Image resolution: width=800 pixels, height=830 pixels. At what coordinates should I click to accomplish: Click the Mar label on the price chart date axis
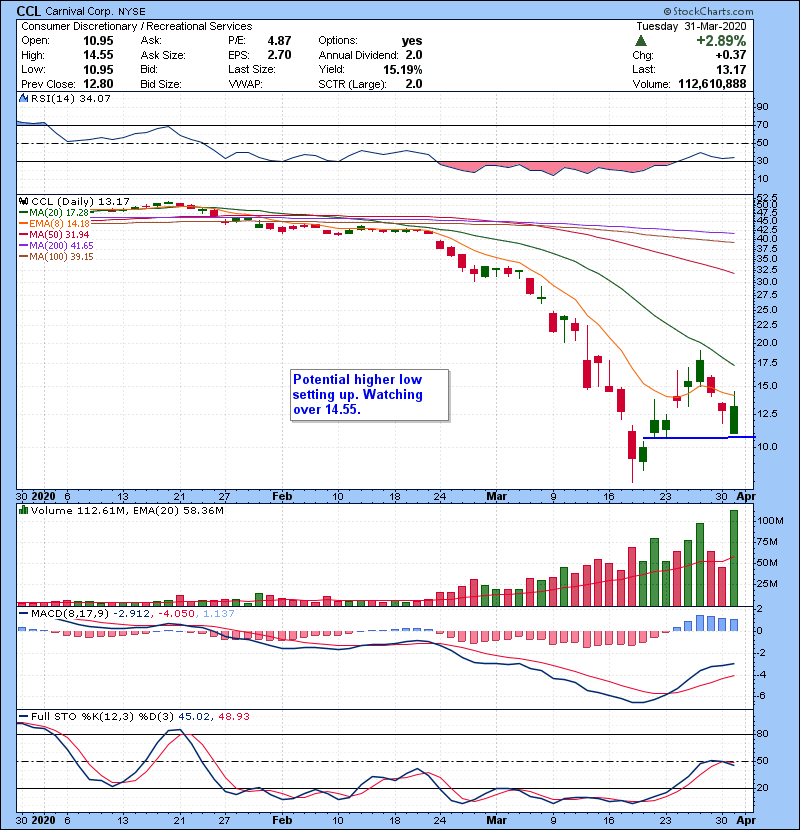pyautogui.click(x=496, y=497)
